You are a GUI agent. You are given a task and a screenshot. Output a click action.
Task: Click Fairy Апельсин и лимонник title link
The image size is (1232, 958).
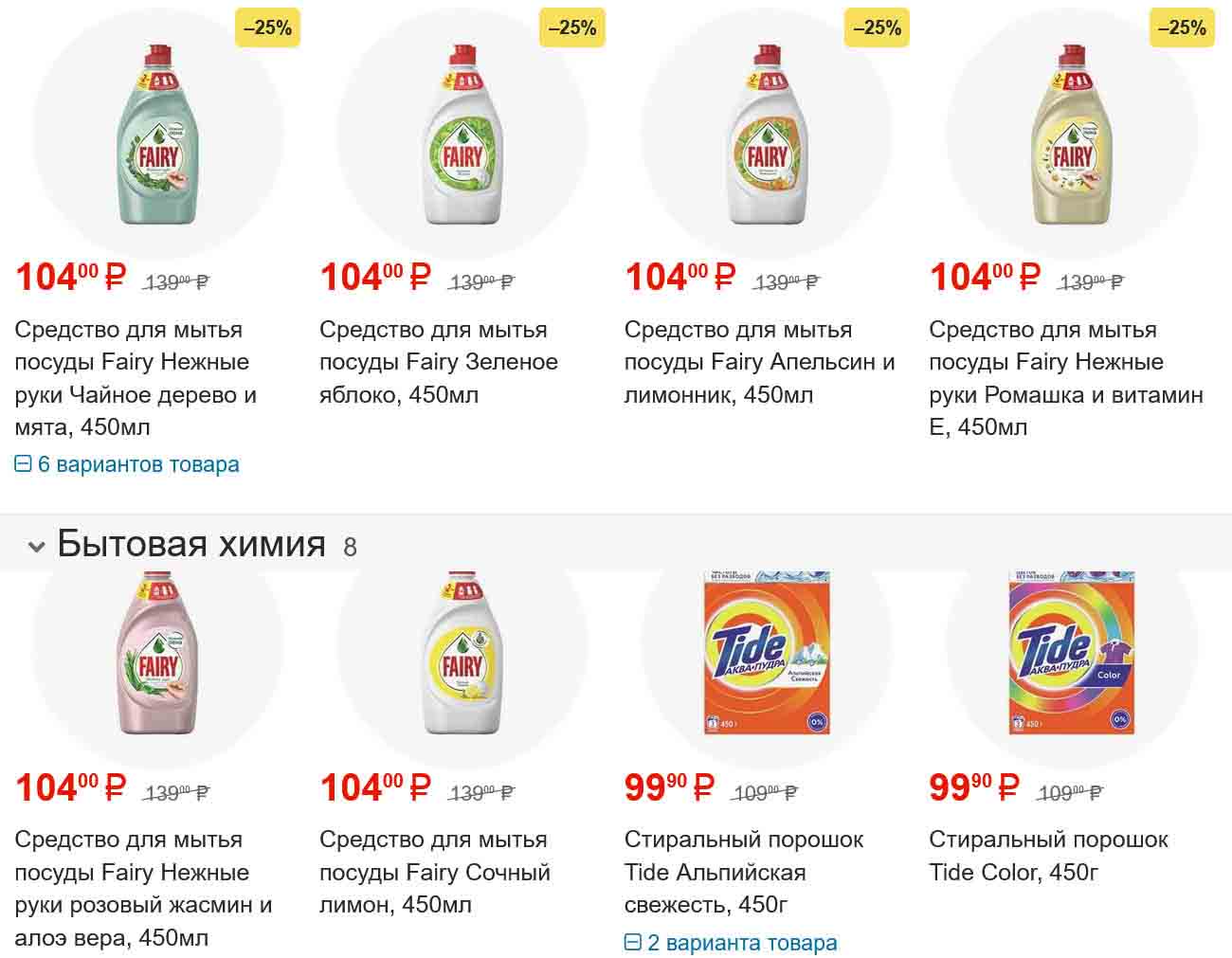coord(758,362)
